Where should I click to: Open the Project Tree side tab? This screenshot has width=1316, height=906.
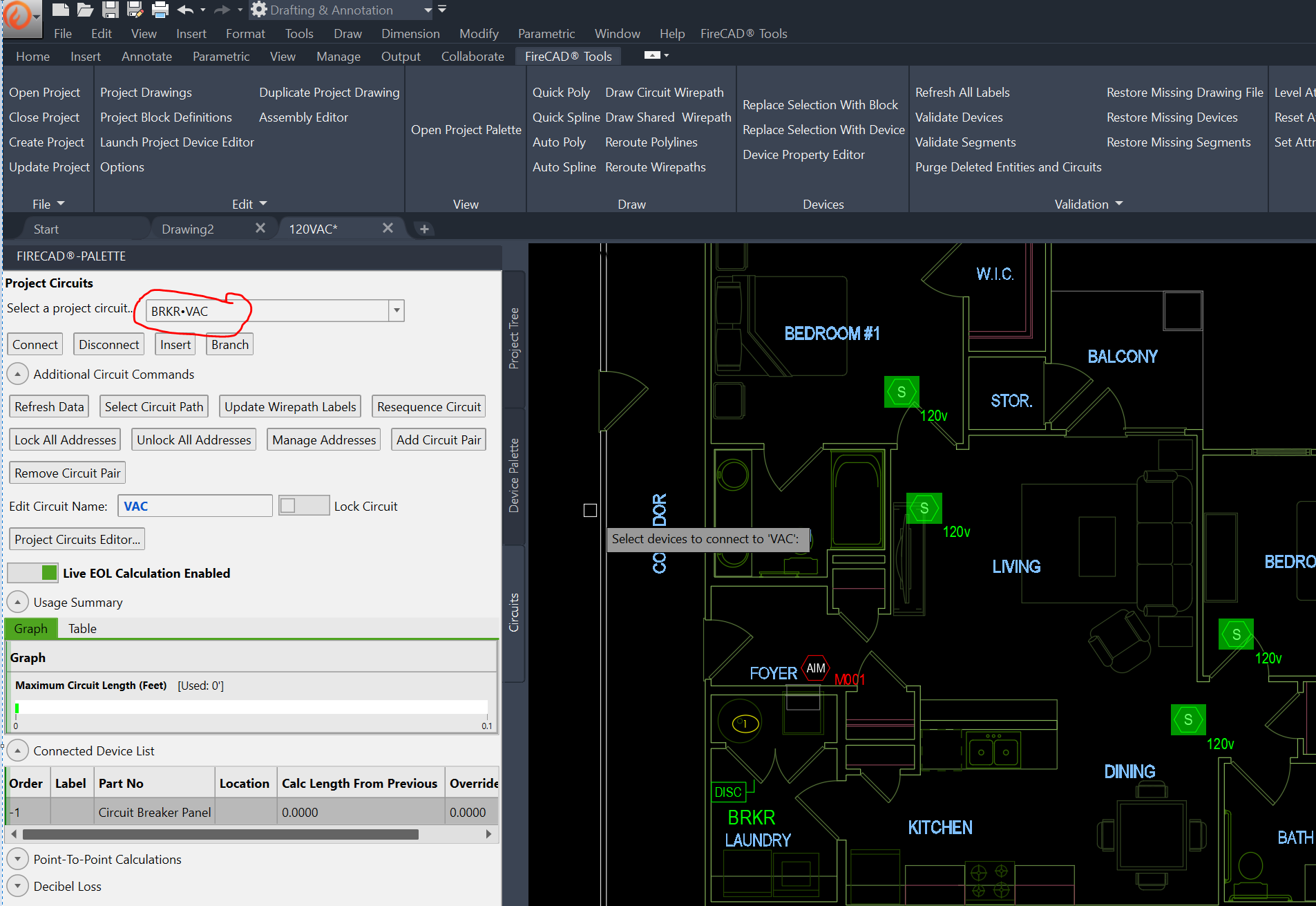(x=514, y=338)
